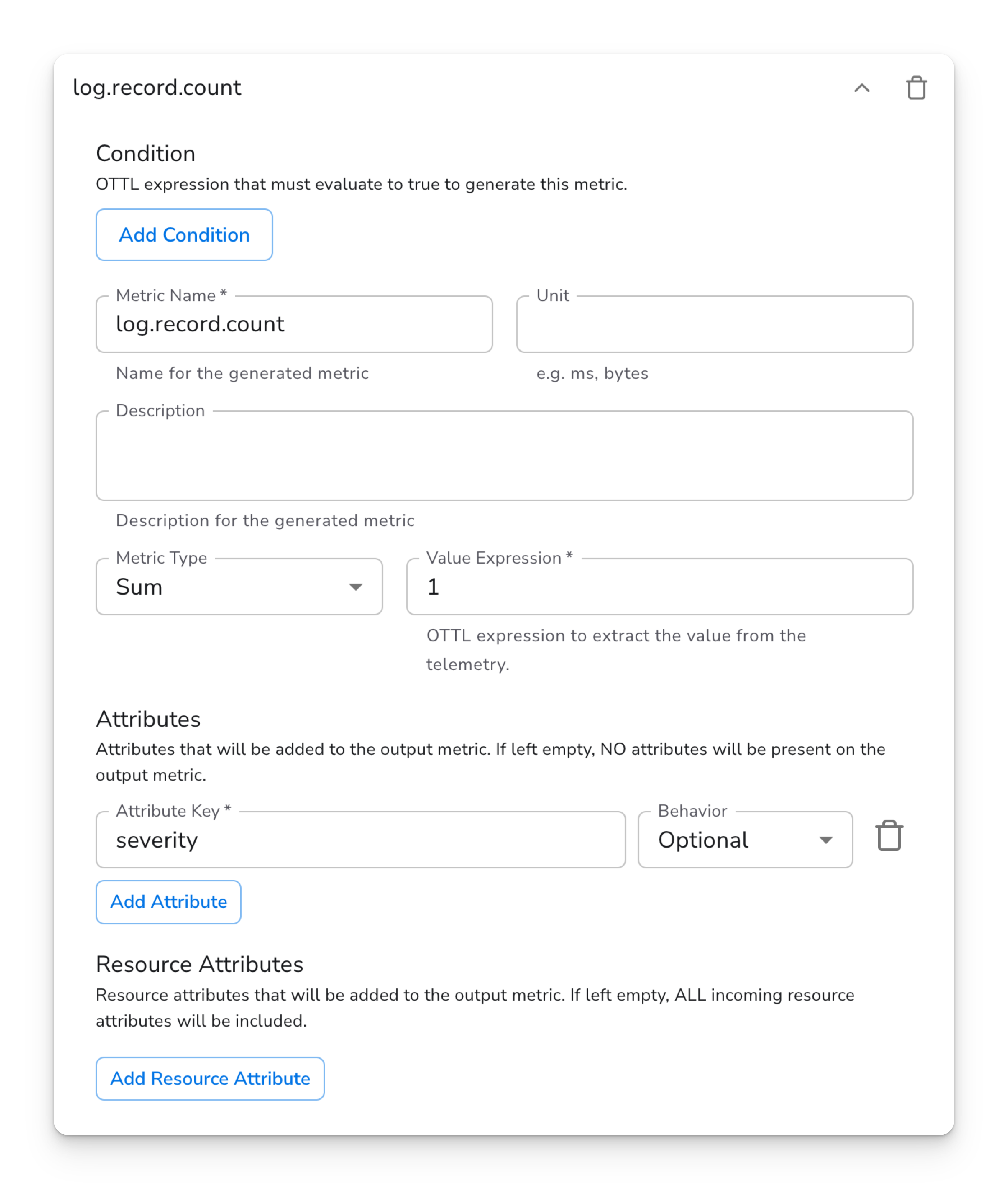Click the log.record.count card title

(157, 88)
